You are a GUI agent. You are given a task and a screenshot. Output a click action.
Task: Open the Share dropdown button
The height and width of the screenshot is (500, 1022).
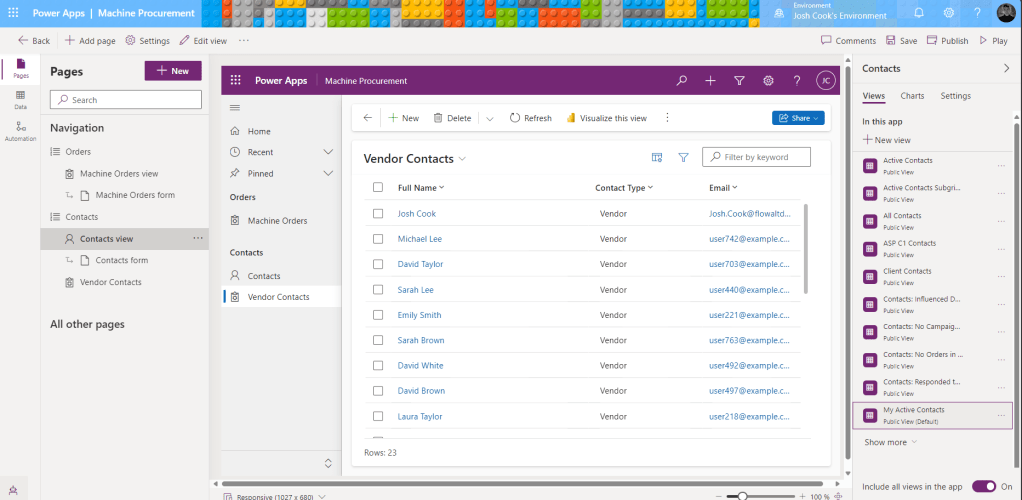point(798,118)
